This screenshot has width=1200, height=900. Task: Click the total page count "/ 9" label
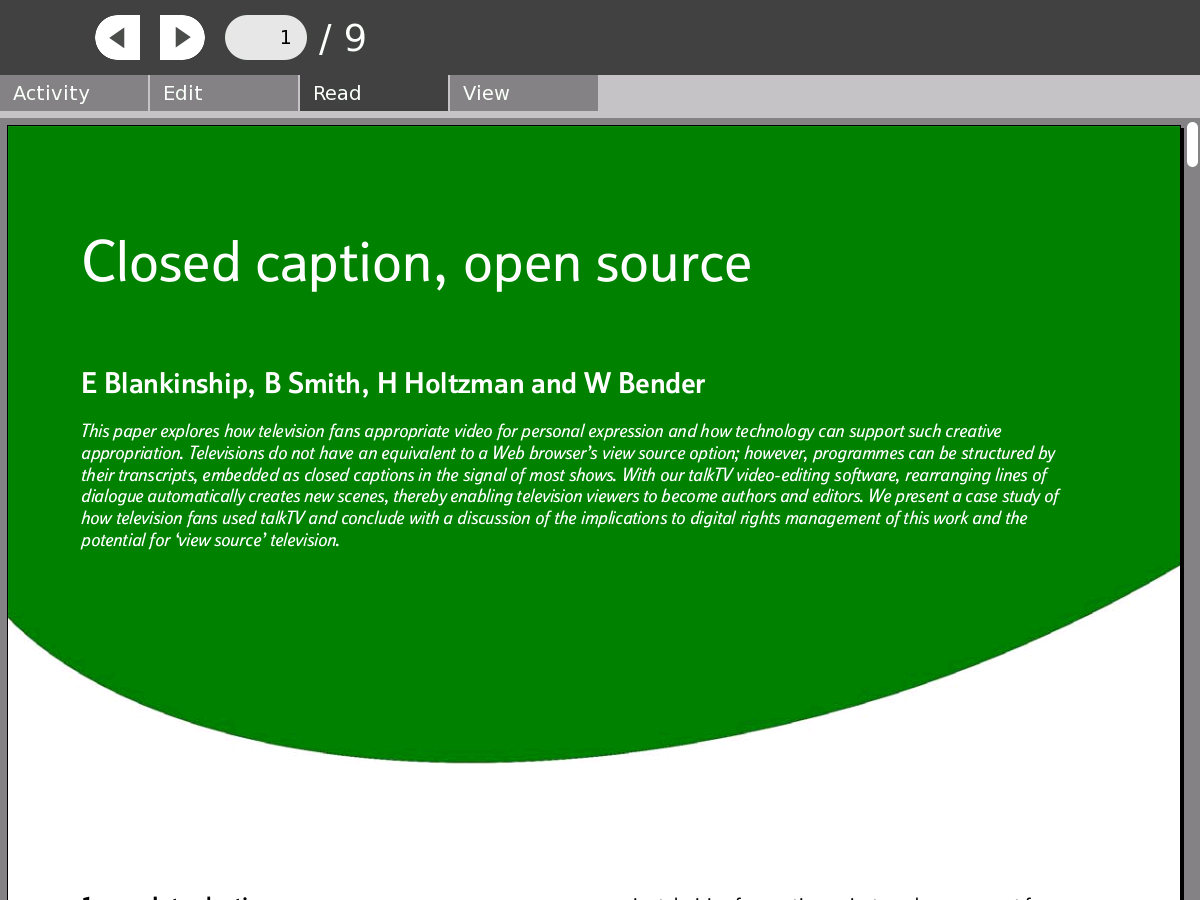tap(343, 39)
